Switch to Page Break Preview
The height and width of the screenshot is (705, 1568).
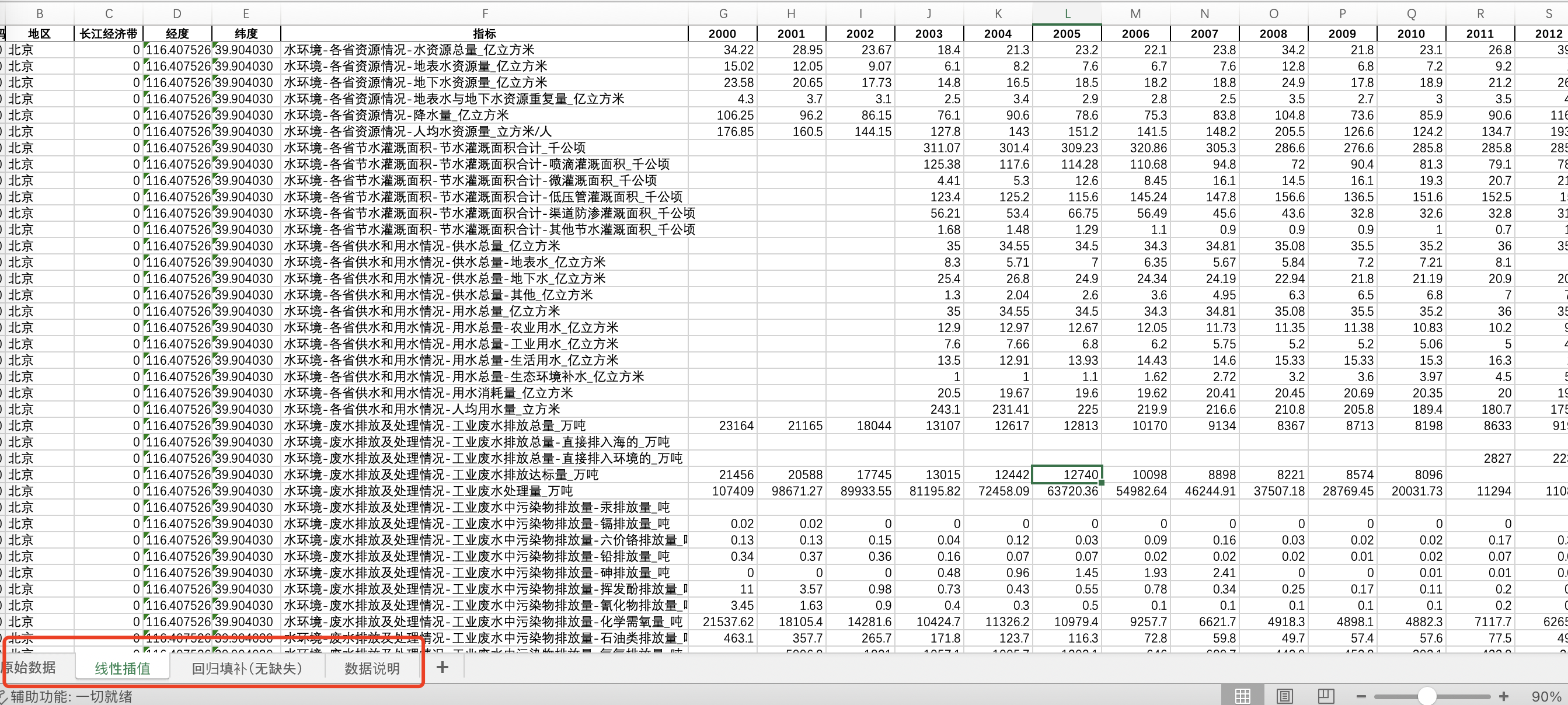point(1326,696)
